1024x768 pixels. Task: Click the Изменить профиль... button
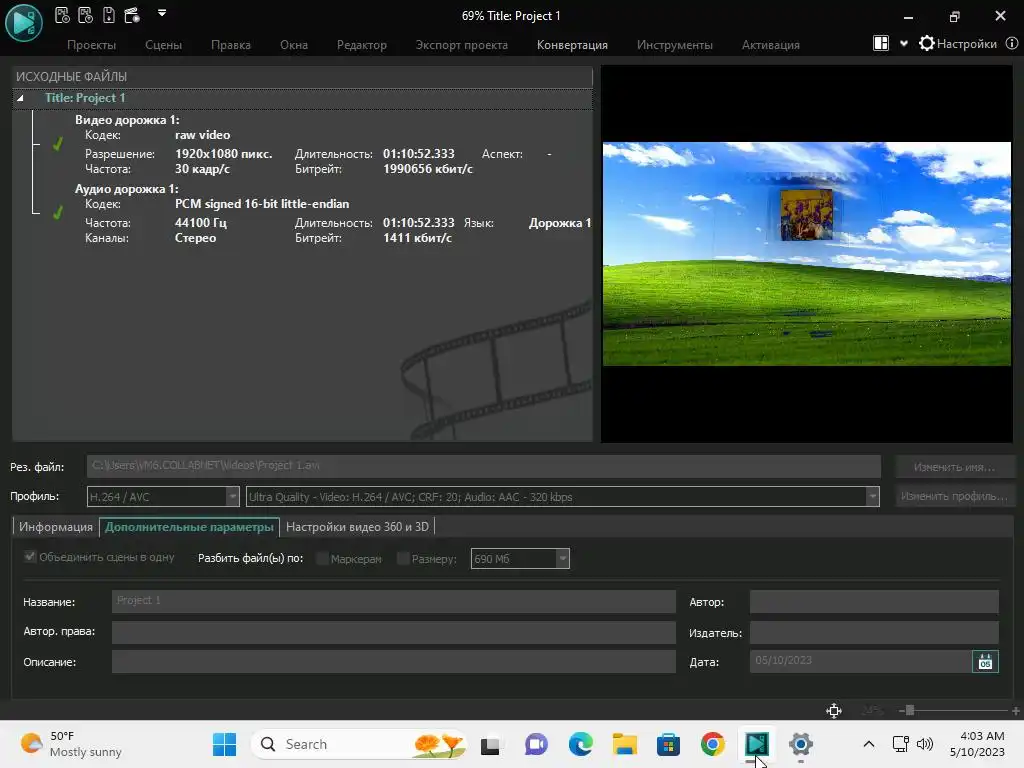pyautogui.click(x=954, y=496)
